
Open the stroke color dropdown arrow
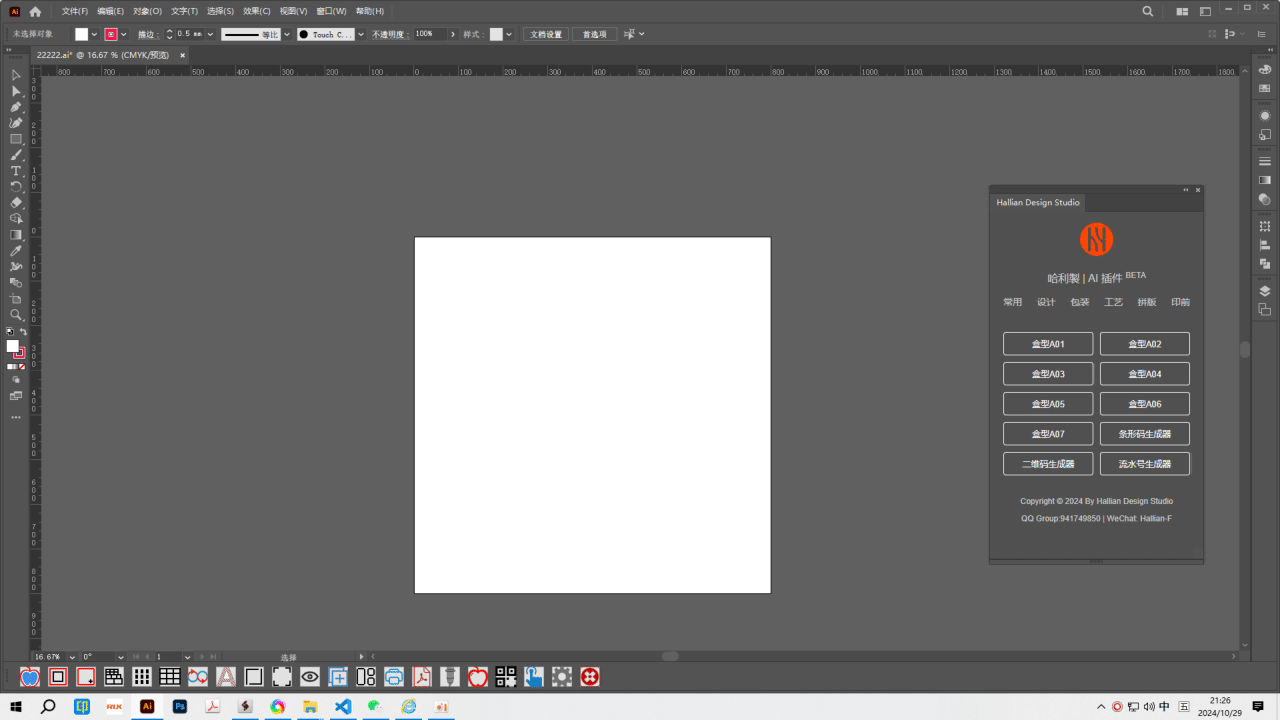click(124, 34)
